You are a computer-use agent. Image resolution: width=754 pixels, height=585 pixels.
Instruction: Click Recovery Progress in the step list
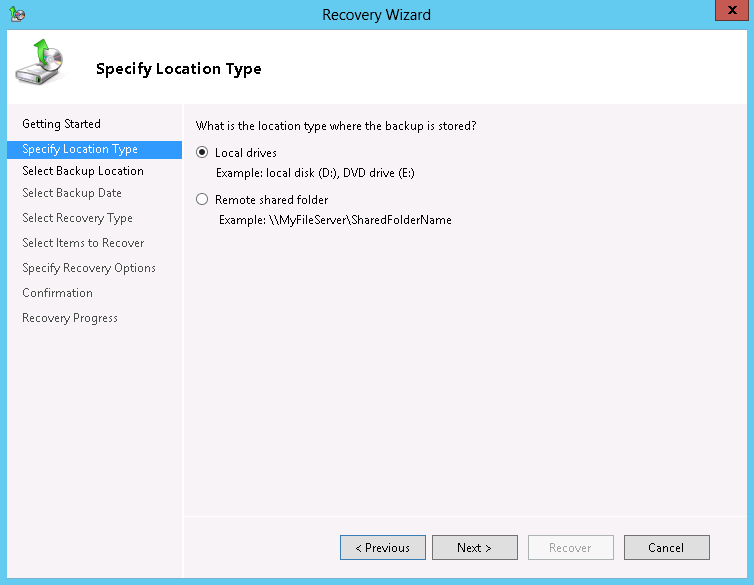pyautogui.click(x=70, y=318)
